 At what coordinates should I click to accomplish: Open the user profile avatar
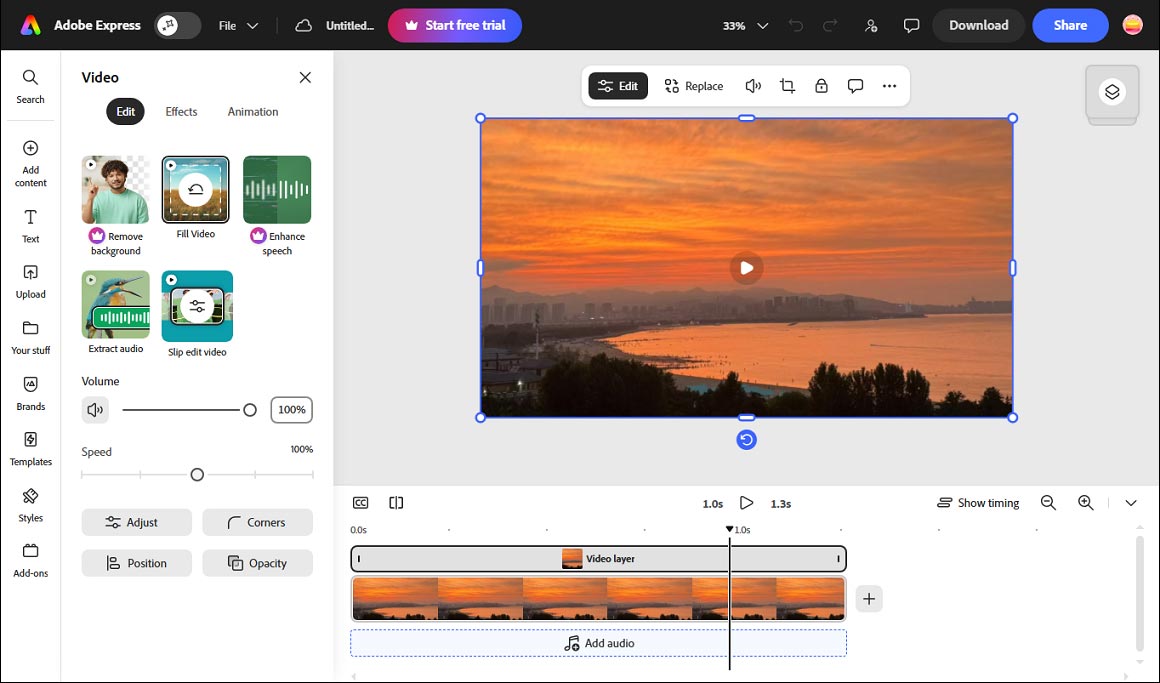click(1133, 25)
